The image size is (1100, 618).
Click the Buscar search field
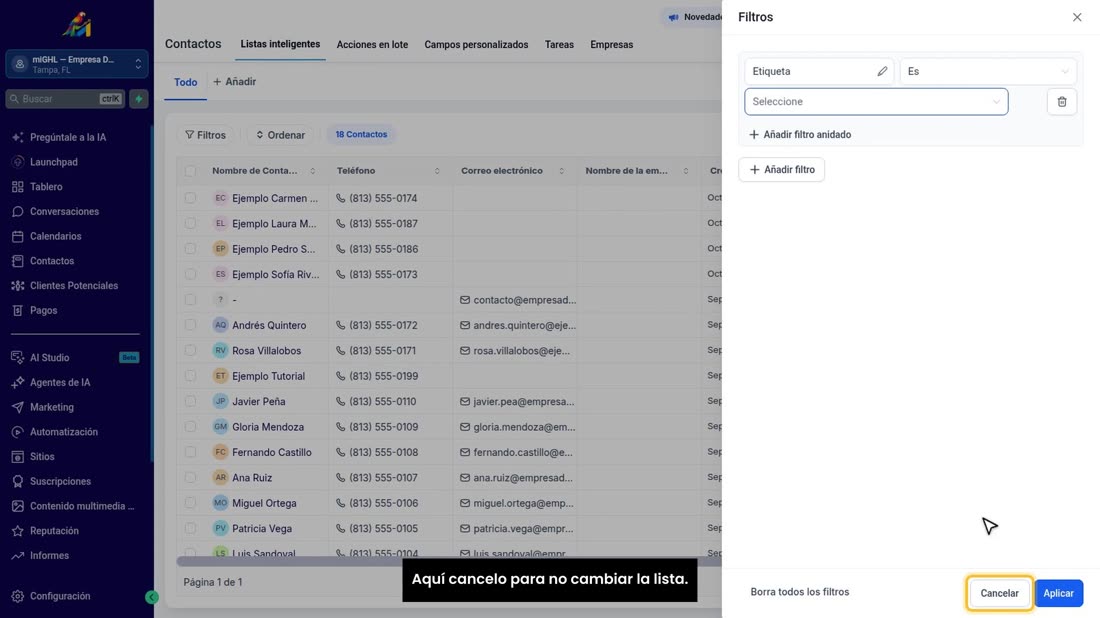[67, 99]
